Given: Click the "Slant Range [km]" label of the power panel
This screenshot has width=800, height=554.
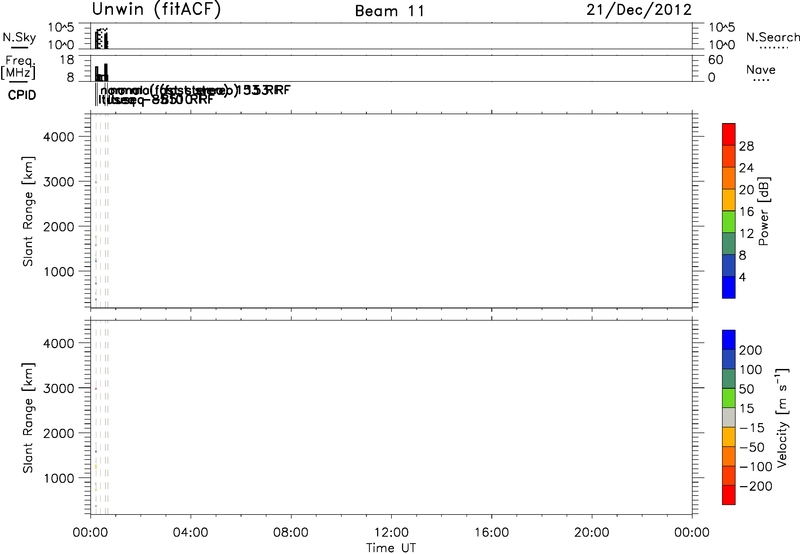Looking at the screenshot, I should (28, 211).
